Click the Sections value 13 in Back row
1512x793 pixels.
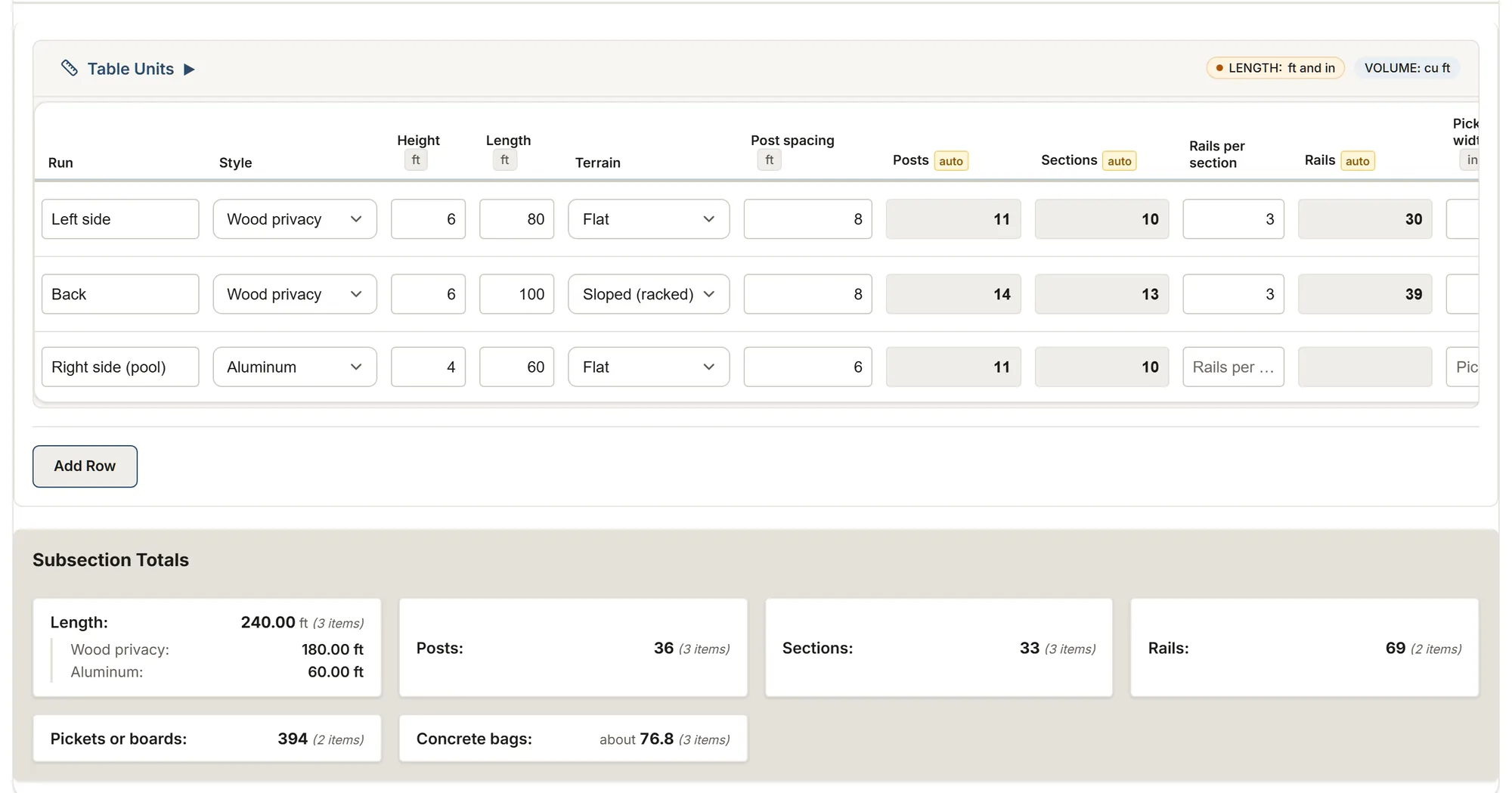[x=1101, y=294]
